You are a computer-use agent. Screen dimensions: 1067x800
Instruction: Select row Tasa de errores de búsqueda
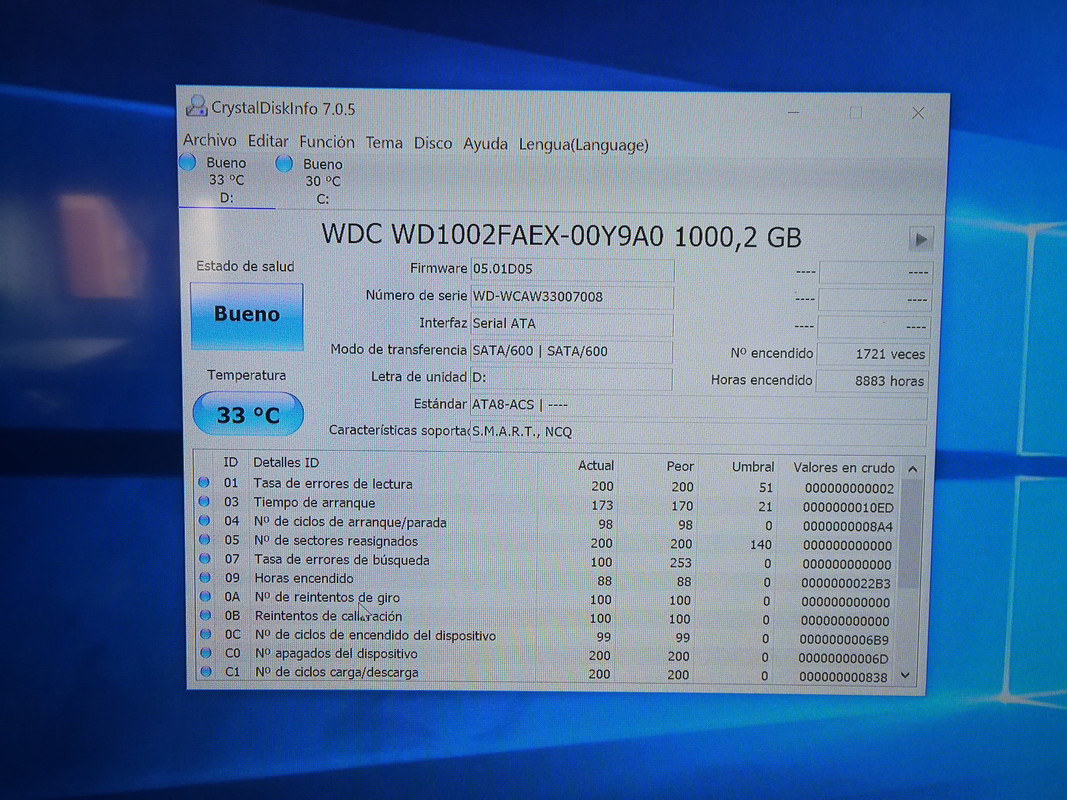[x=548, y=561]
